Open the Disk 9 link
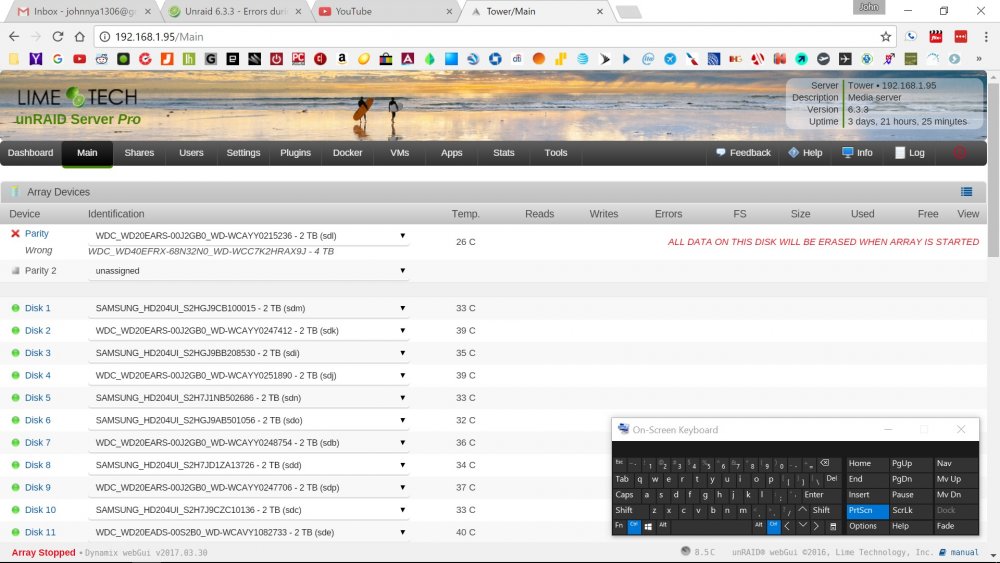 pos(38,487)
